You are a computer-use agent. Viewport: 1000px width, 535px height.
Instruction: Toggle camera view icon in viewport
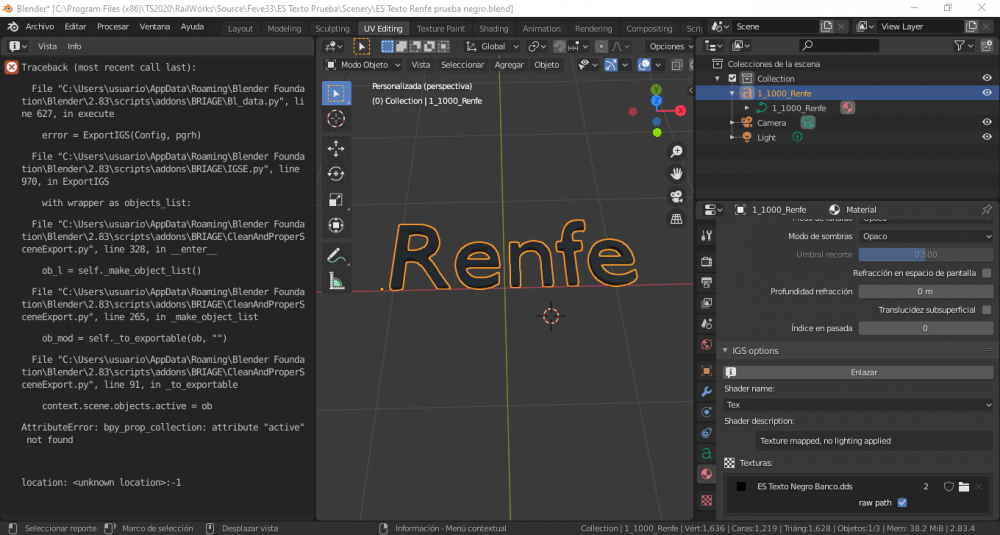click(677, 196)
